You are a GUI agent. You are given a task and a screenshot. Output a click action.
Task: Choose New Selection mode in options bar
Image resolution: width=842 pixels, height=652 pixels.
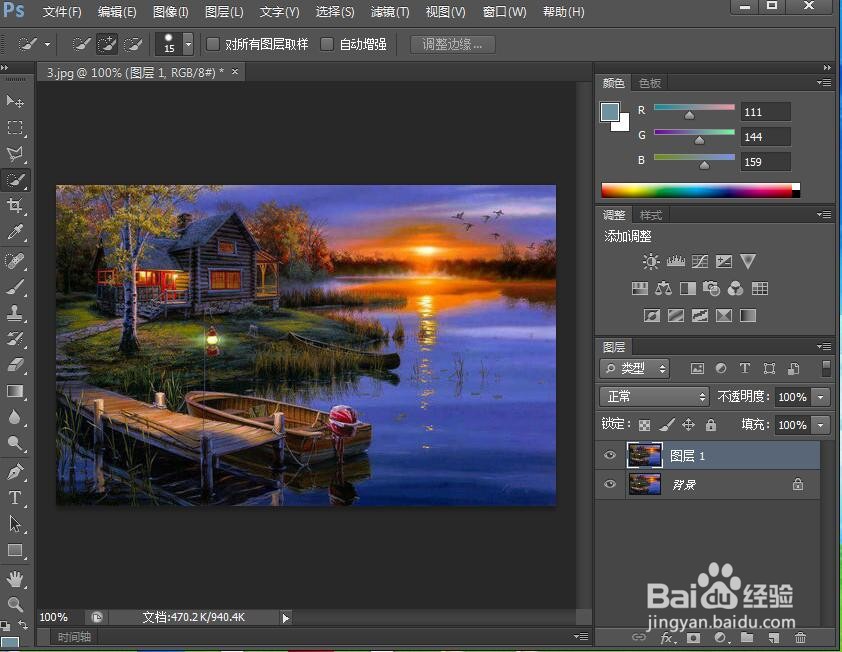pyautogui.click(x=81, y=44)
